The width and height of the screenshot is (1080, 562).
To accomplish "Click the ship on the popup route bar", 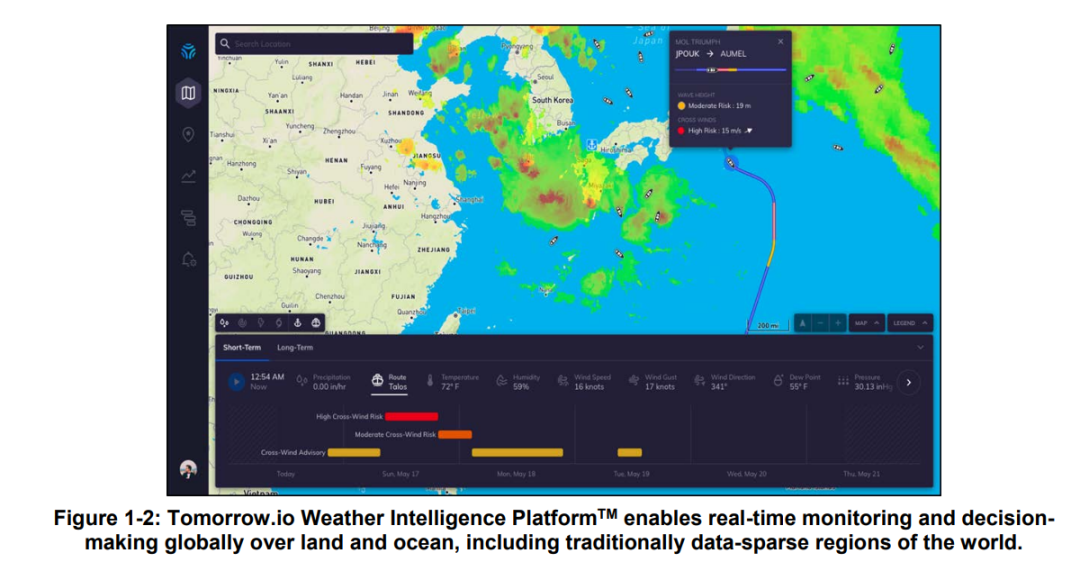I will [x=712, y=70].
